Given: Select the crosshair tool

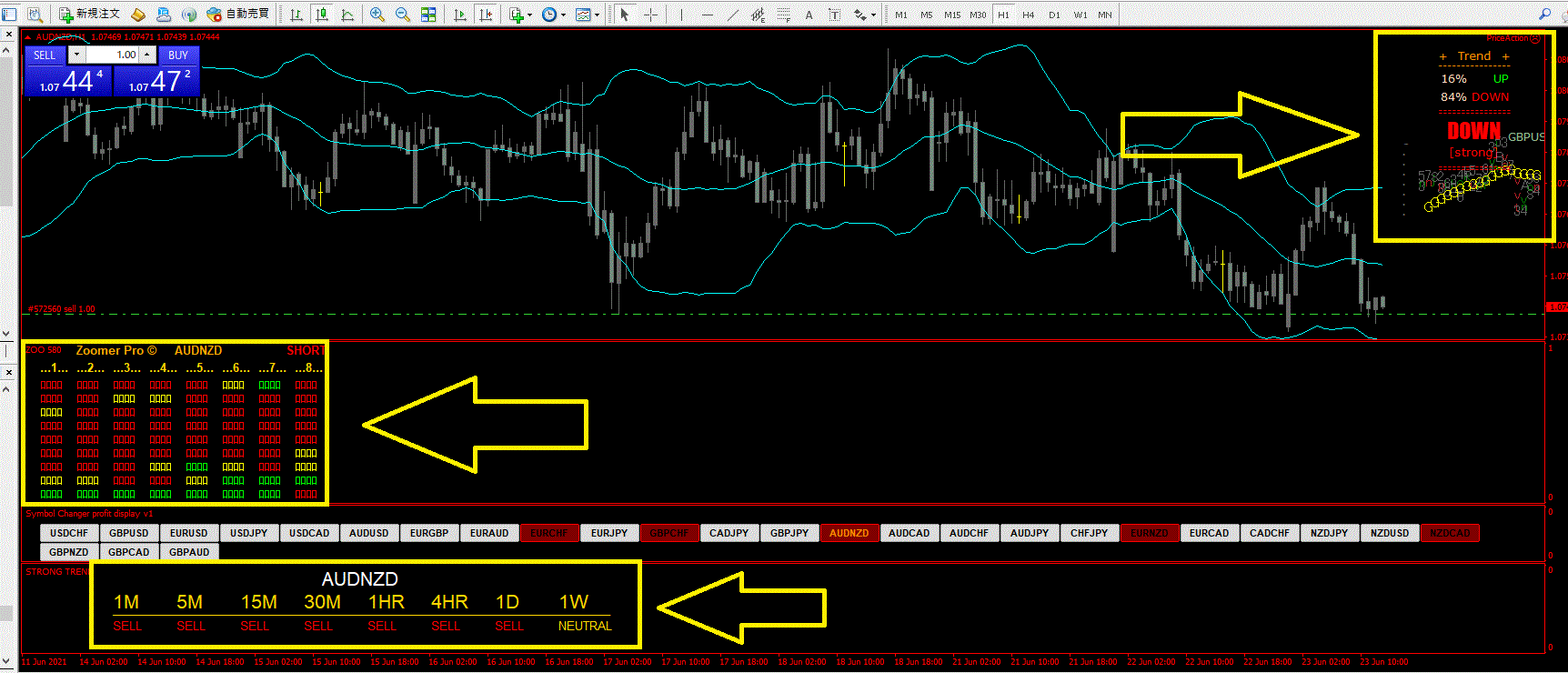Looking at the screenshot, I should [650, 15].
